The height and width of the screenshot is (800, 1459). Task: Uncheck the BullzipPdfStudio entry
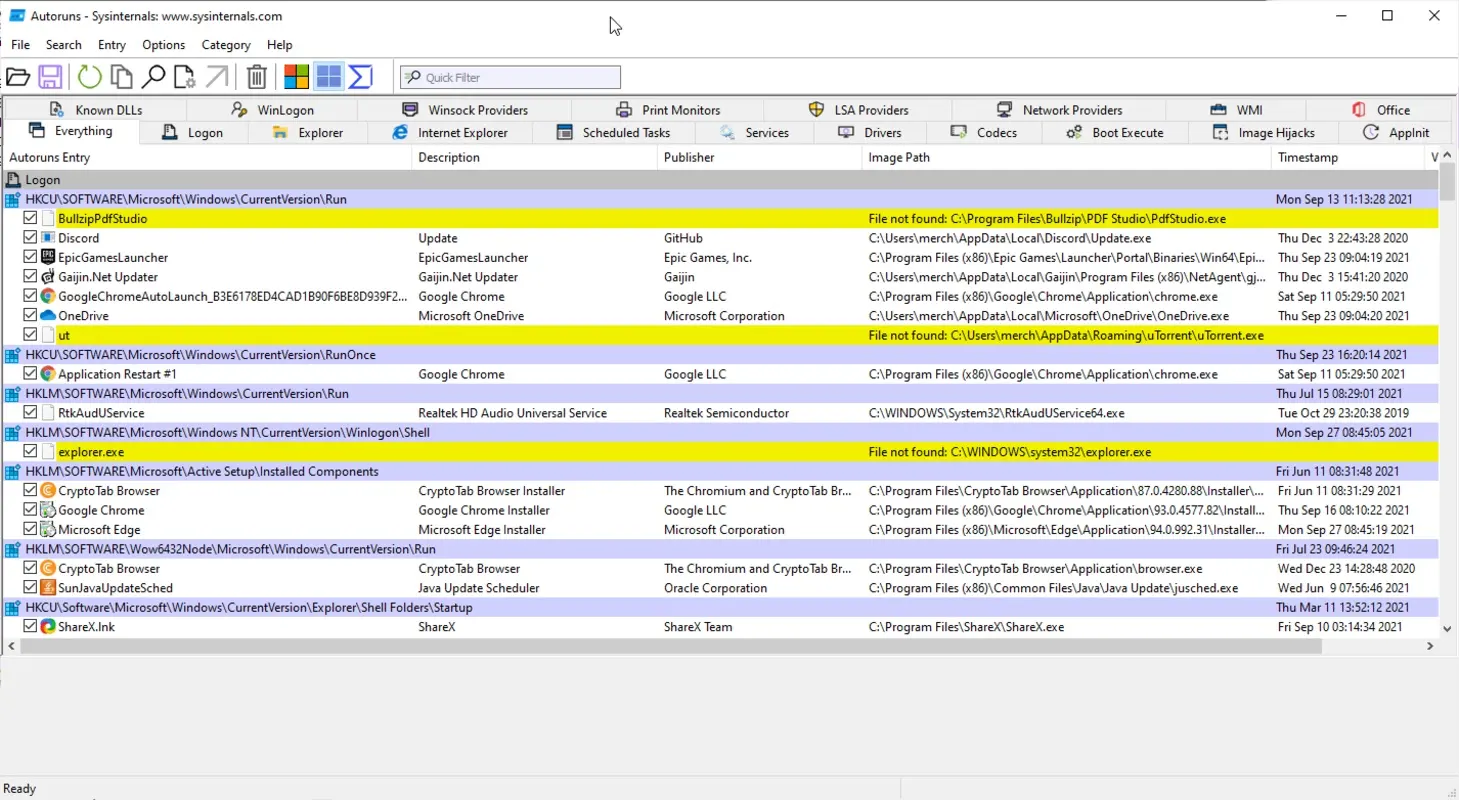31,218
